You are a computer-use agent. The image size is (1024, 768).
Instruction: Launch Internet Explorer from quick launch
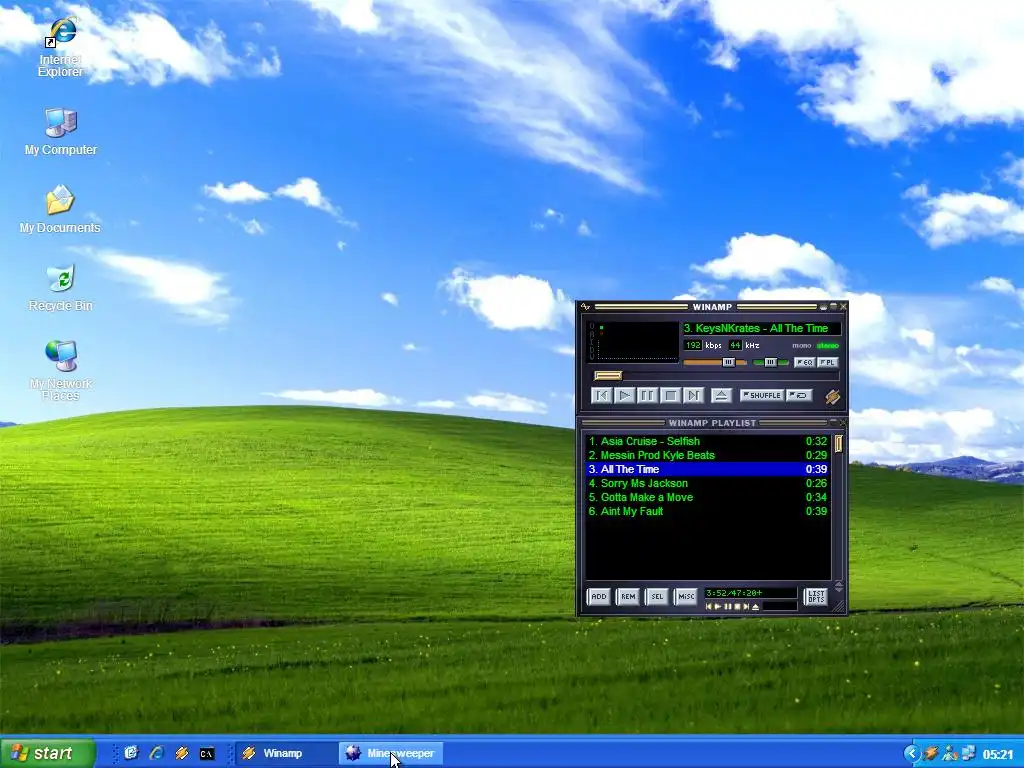point(157,754)
